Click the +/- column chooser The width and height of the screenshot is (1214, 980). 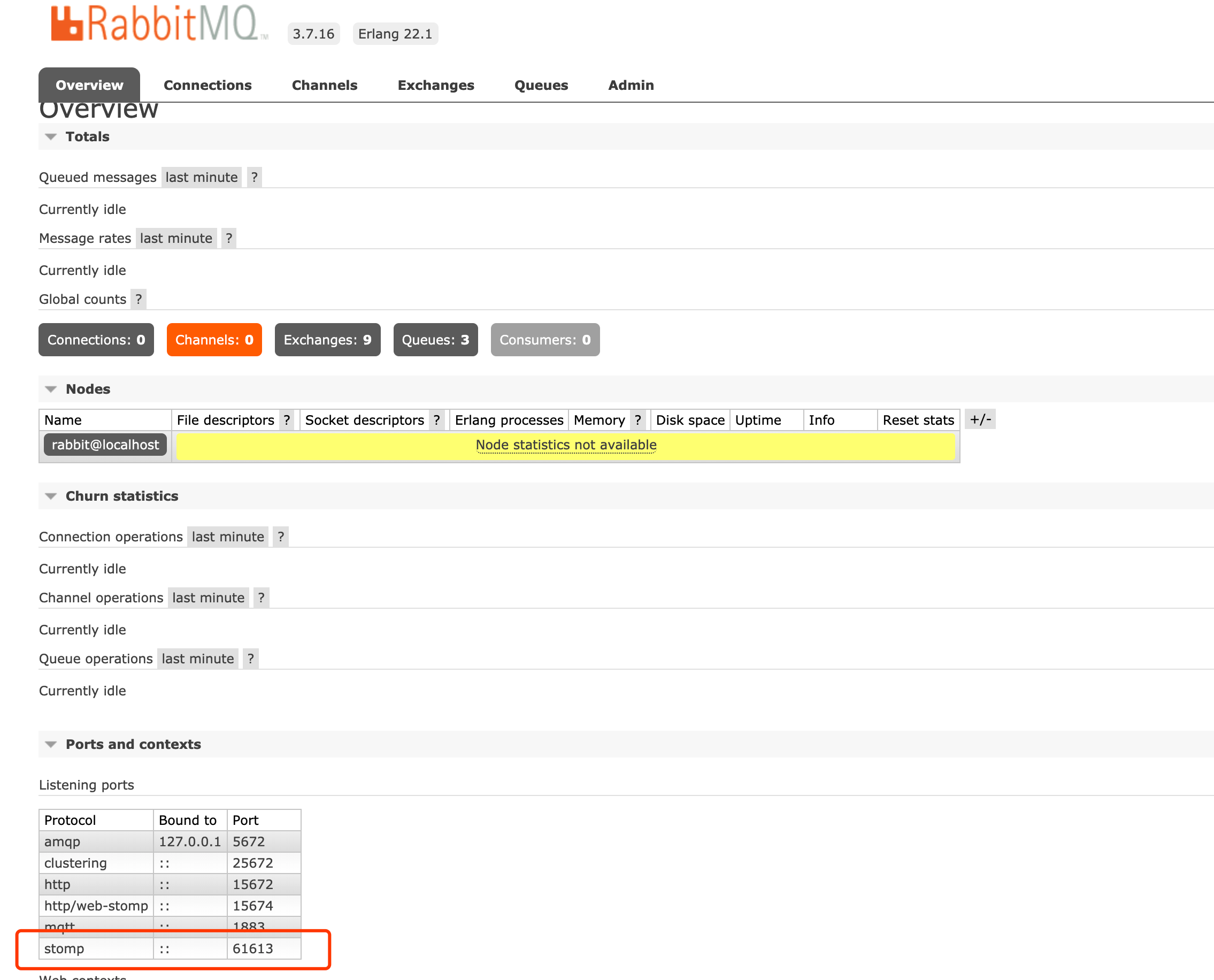980,419
